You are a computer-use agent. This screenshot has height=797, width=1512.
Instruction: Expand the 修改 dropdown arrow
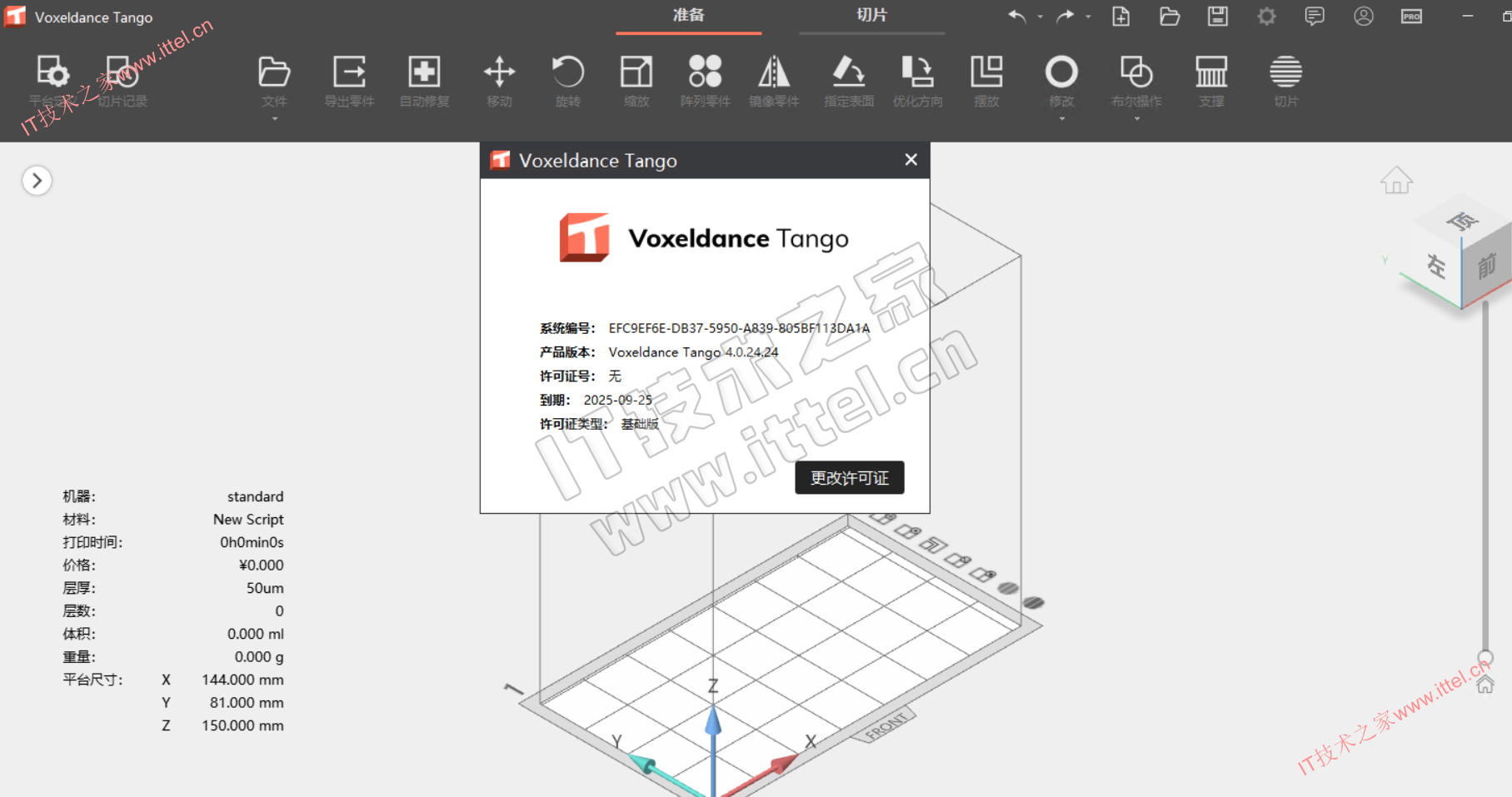[1061, 119]
